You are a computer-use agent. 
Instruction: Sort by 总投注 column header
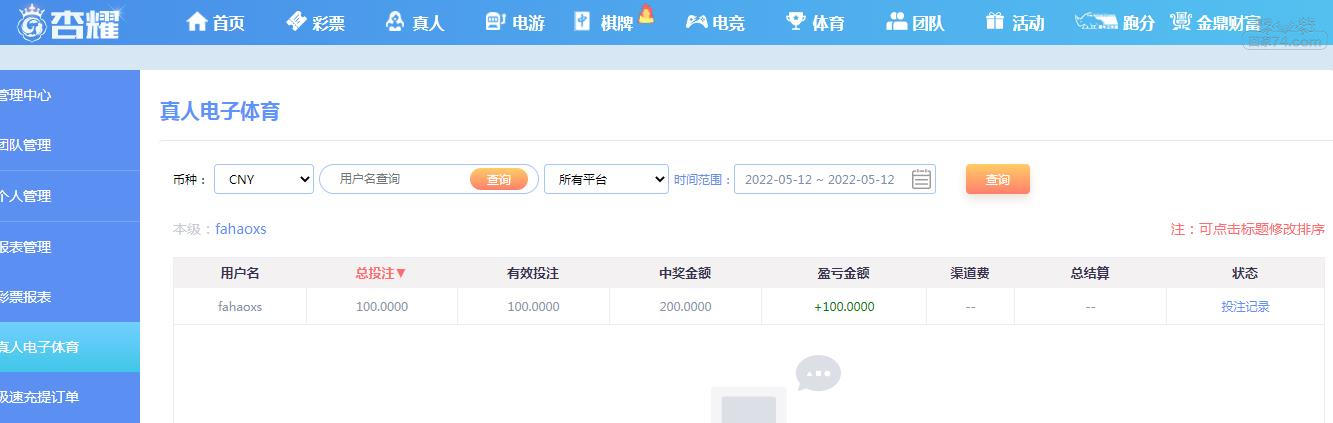381,273
